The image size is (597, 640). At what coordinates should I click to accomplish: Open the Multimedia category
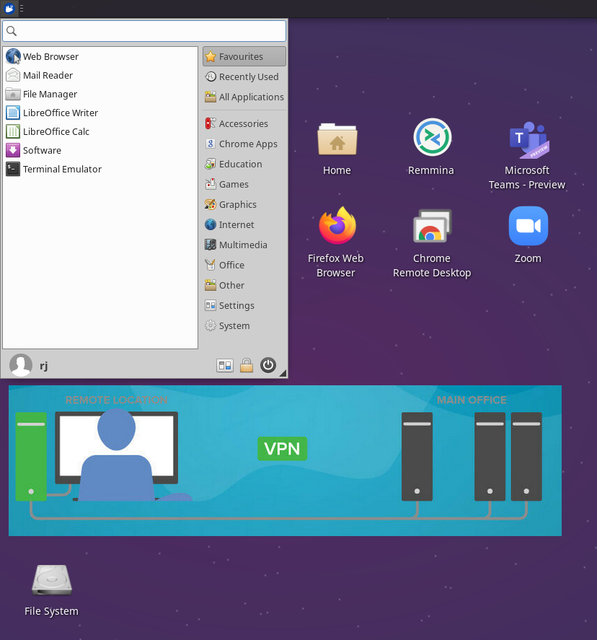pyautogui.click(x=244, y=244)
